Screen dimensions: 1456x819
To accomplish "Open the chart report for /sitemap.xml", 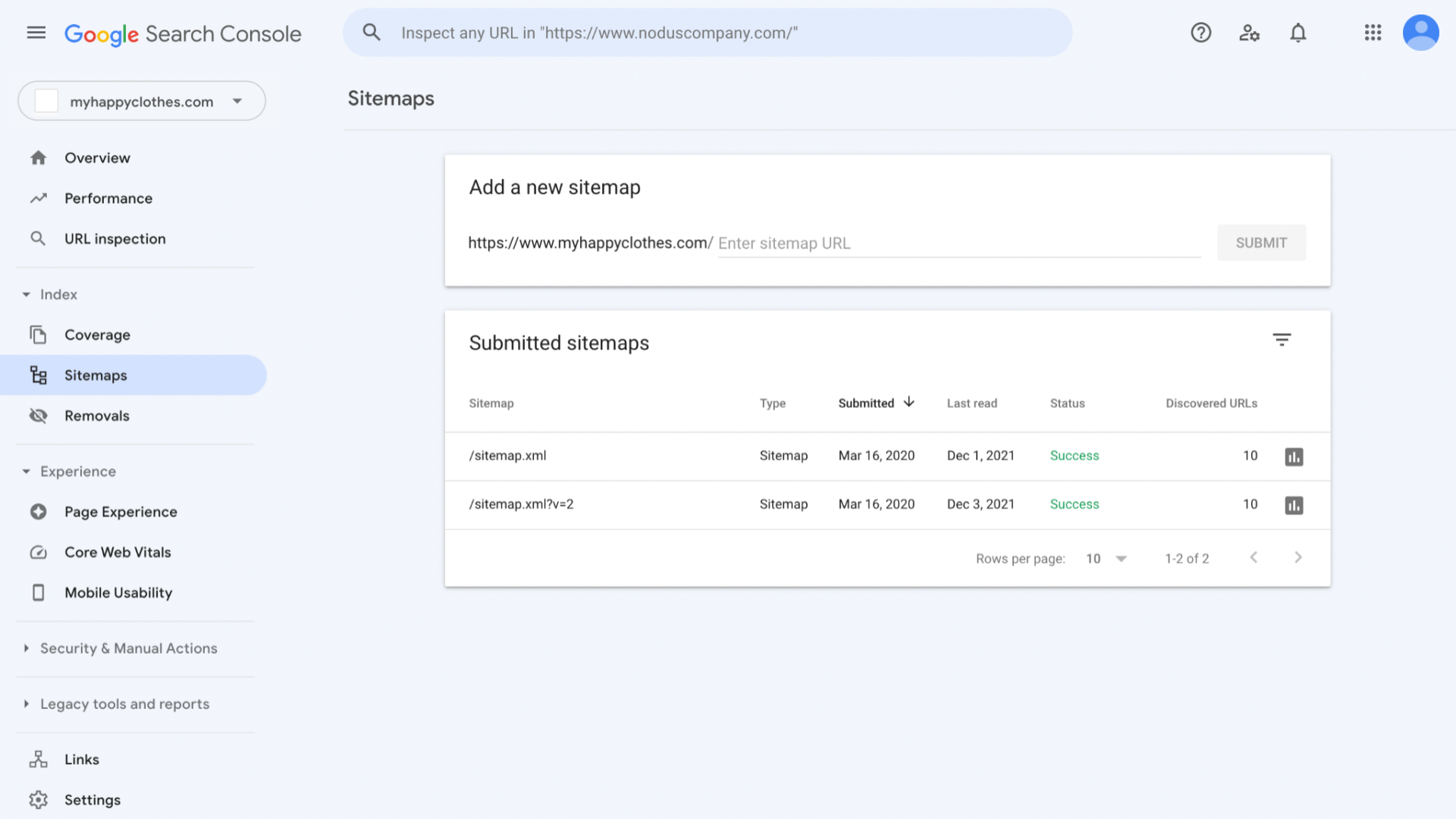I will click(1294, 457).
